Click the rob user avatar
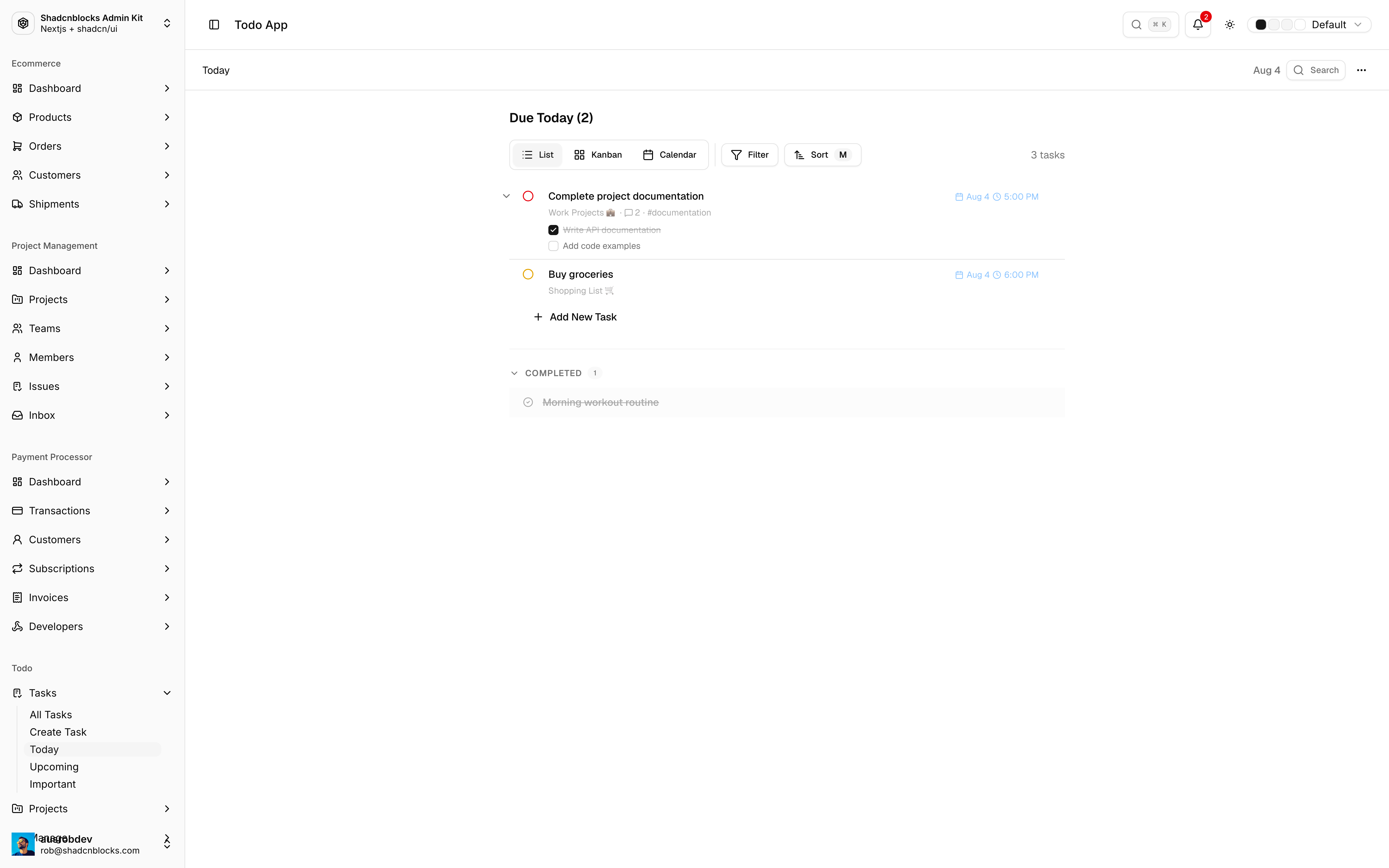 click(x=23, y=844)
